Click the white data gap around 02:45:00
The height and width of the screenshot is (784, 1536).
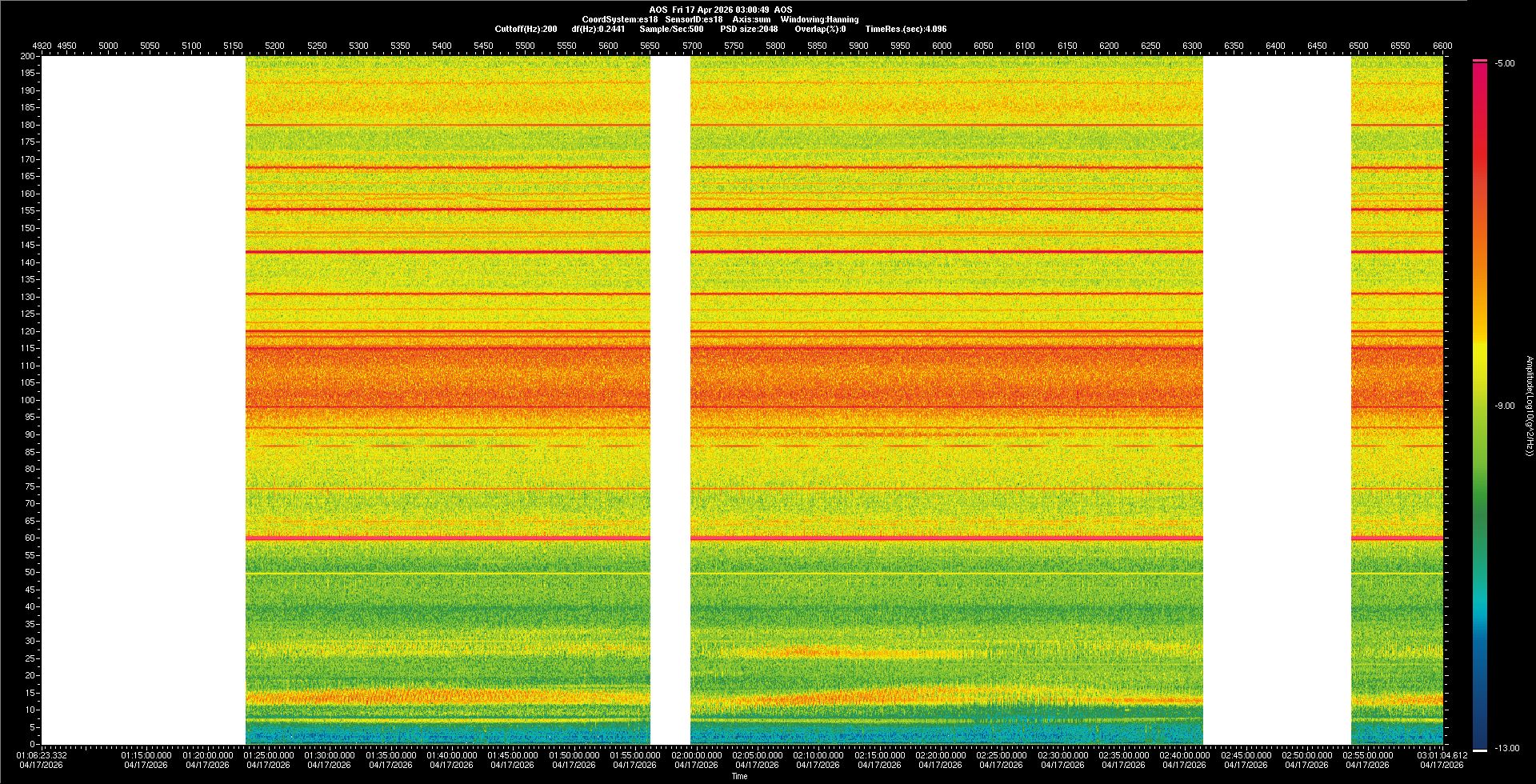[1277, 400]
